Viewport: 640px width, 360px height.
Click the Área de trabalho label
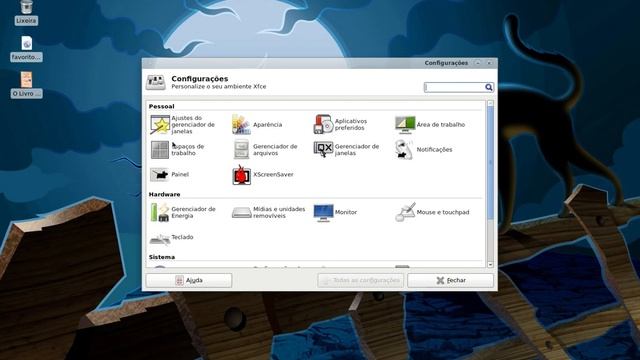(441, 124)
